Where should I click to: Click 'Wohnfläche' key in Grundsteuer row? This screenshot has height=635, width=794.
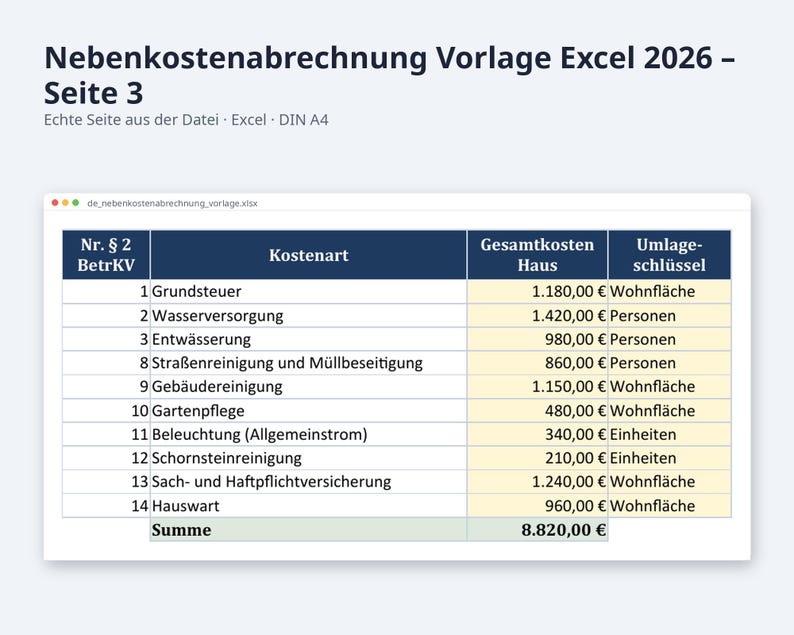669,292
